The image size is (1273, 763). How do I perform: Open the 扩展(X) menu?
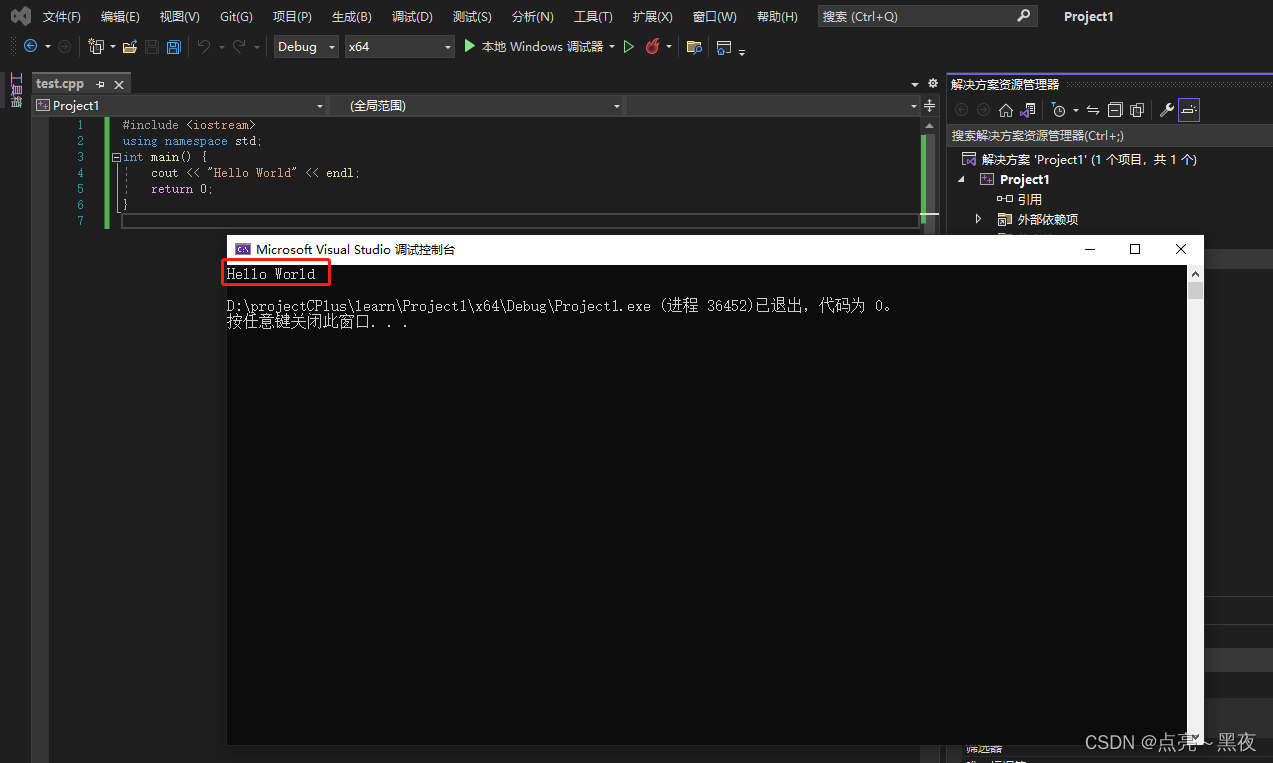click(x=652, y=16)
